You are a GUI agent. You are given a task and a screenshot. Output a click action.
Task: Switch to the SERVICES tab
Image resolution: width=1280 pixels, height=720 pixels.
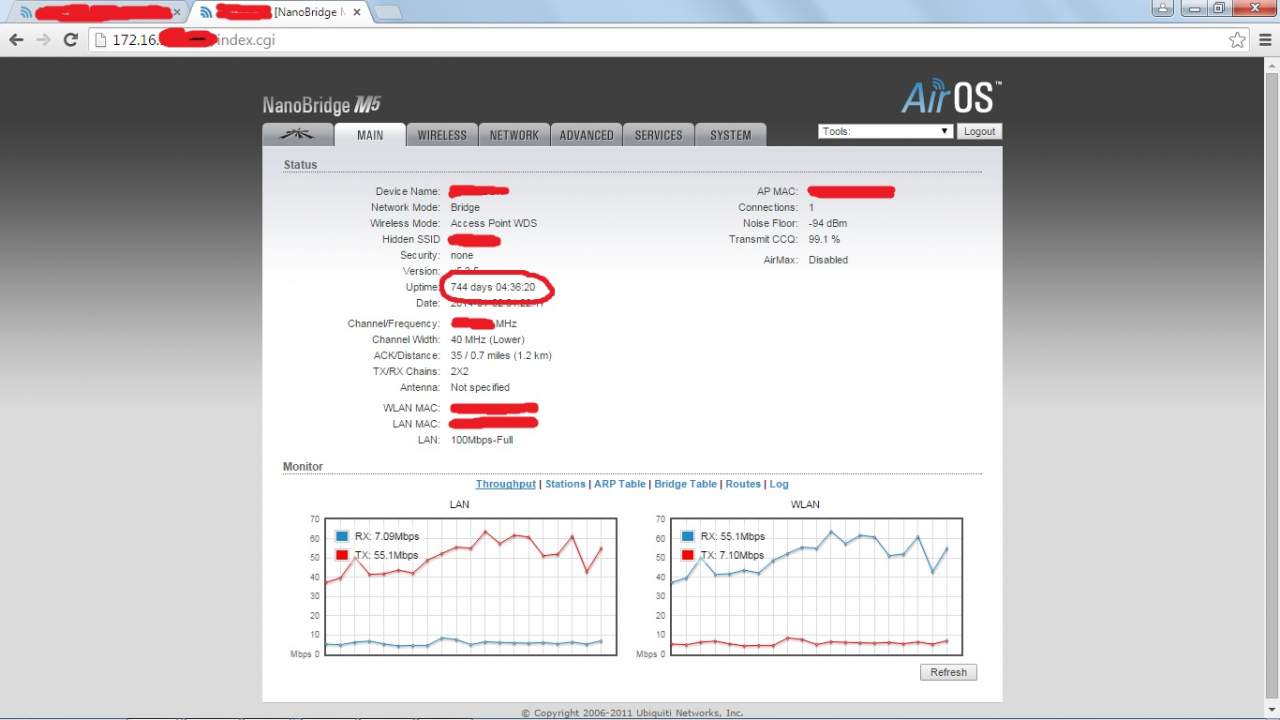pos(658,135)
